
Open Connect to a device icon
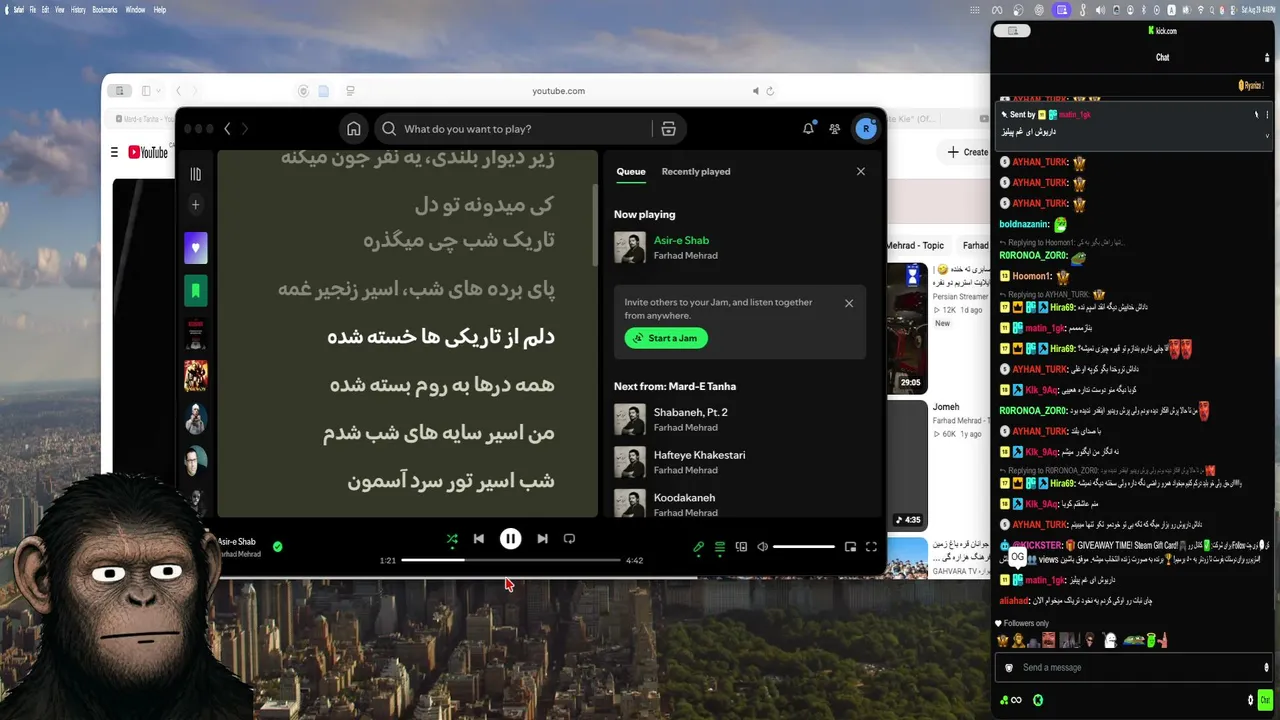[x=741, y=547]
